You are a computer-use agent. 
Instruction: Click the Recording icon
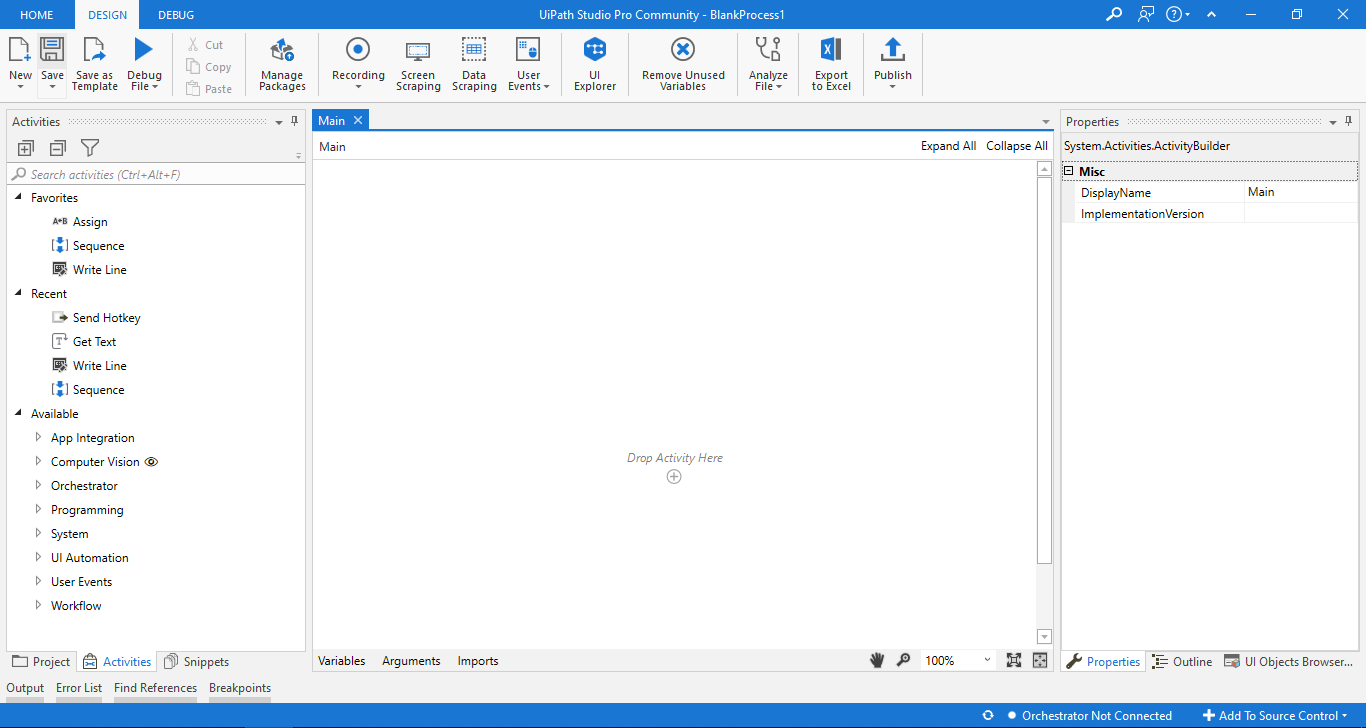(358, 50)
